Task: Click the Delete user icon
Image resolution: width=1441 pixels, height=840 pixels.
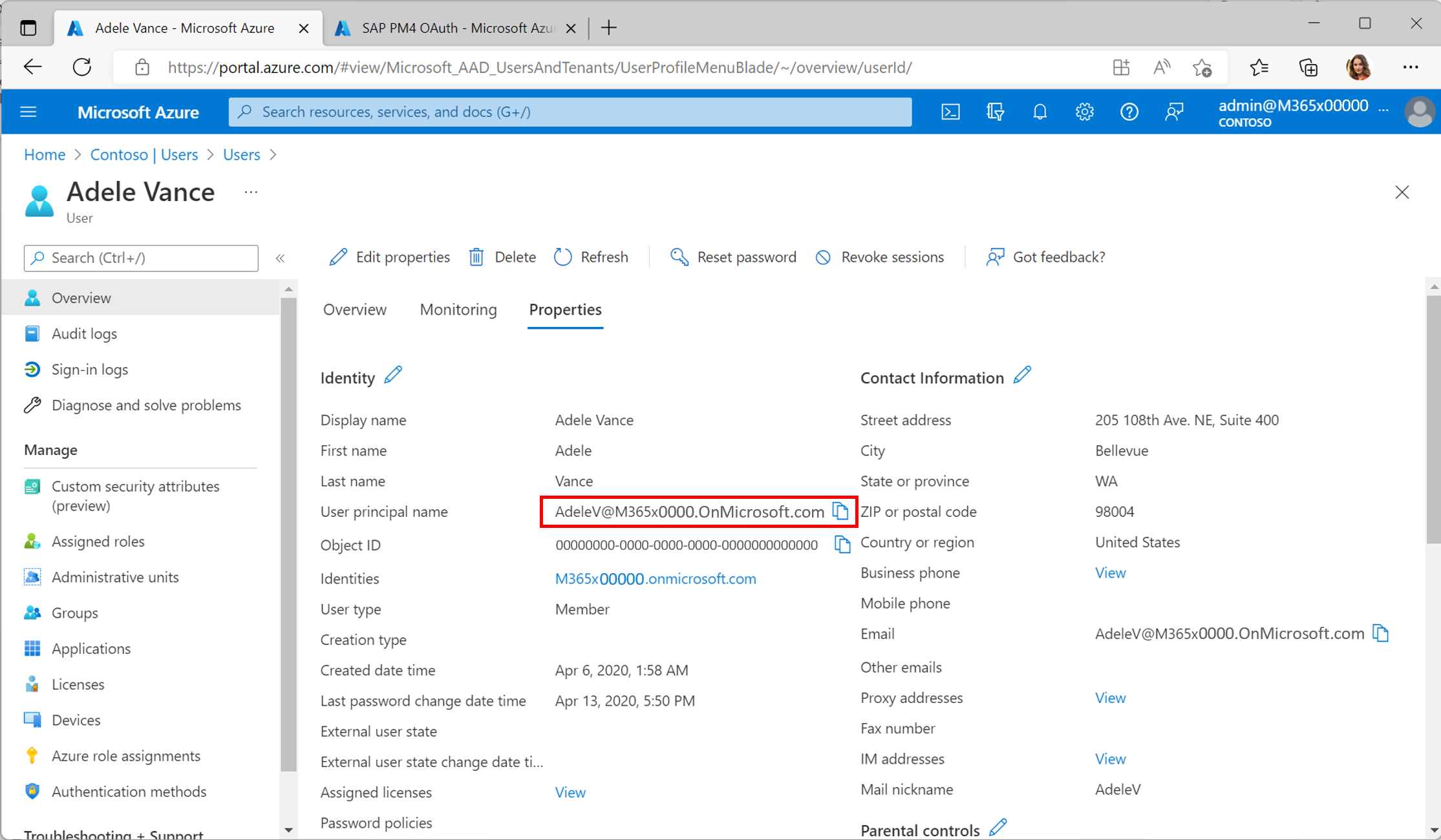Action: pyautogui.click(x=477, y=257)
